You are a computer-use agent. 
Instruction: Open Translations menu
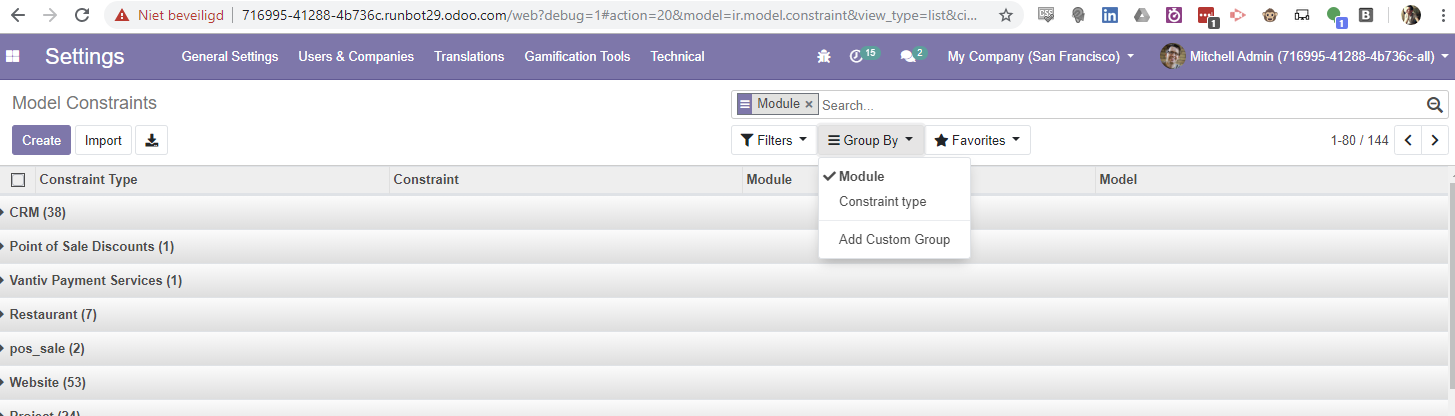coord(469,57)
